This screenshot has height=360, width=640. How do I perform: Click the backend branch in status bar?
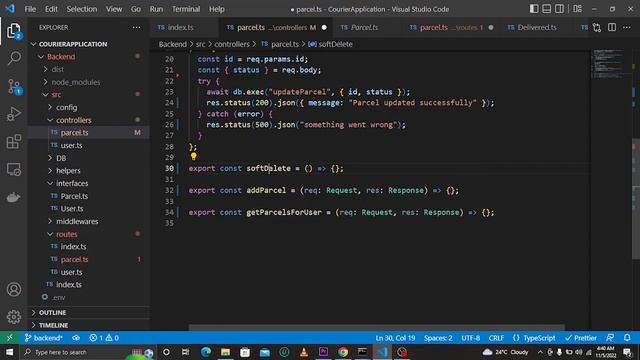tap(44, 338)
